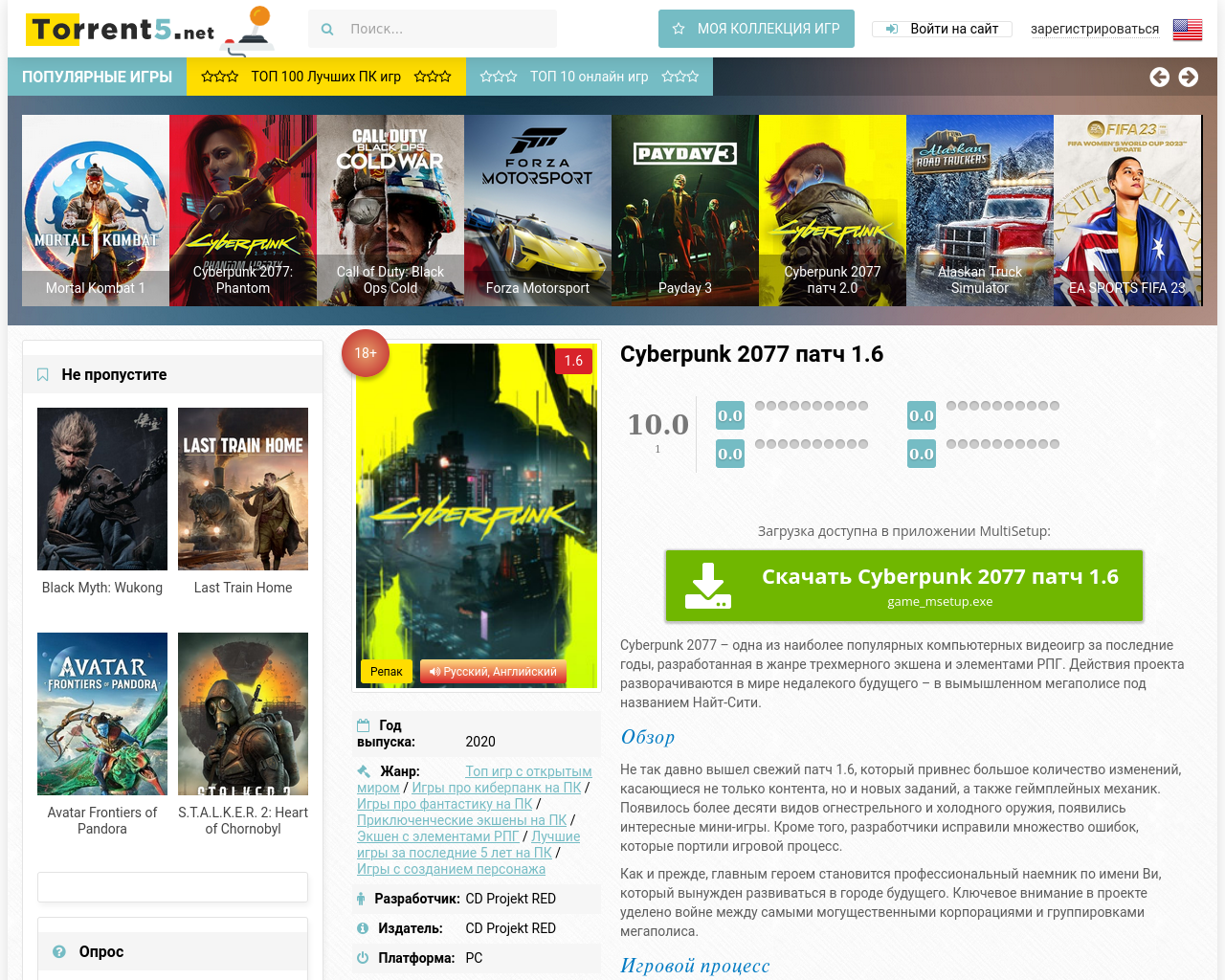Click the page title Cyberpunk 2077 патч 1.6

(751, 354)
